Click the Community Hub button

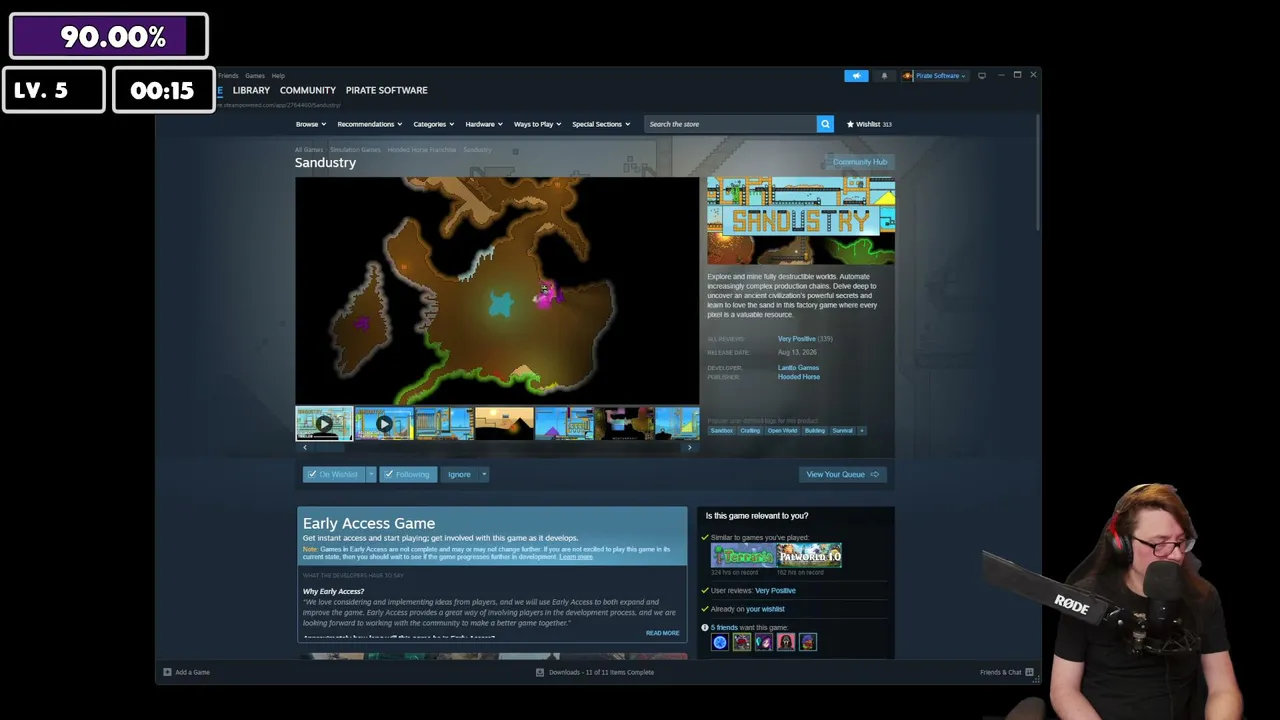tap(860, 162)
